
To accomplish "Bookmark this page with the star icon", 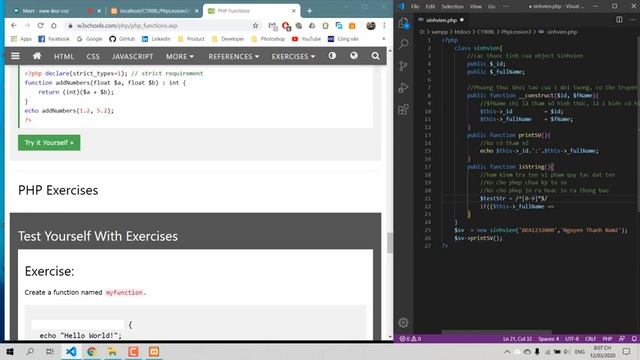I will (x=256, y=26).
